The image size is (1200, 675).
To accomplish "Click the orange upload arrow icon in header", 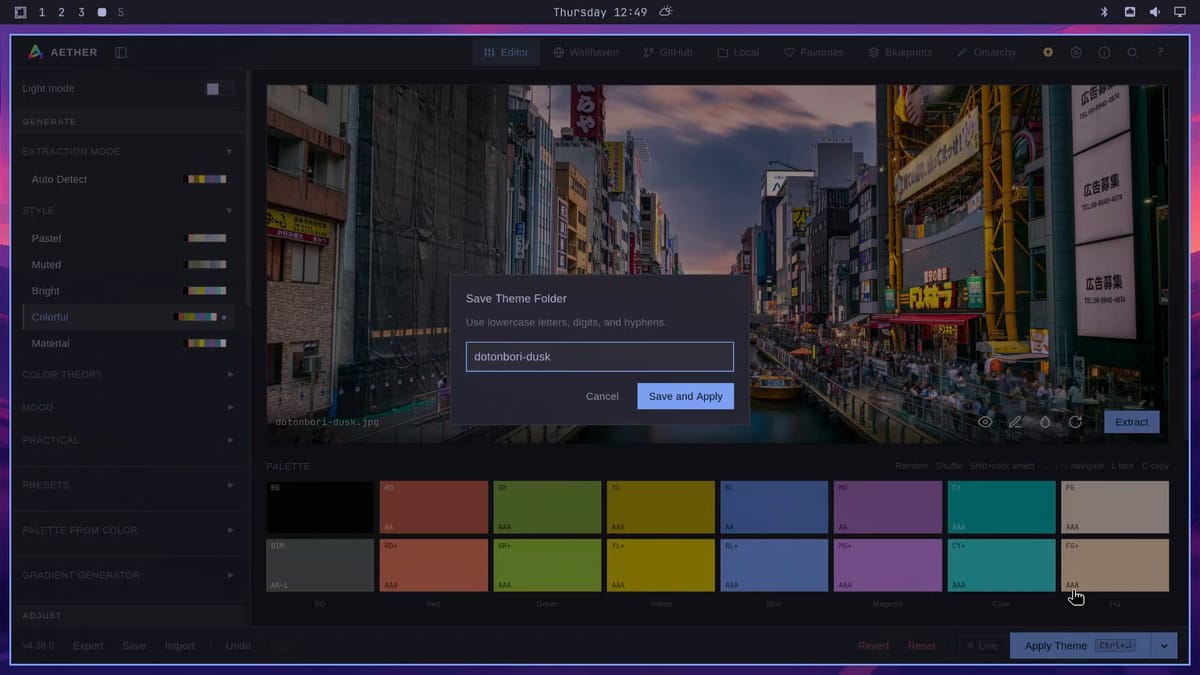I will [x=1048, y=52].
